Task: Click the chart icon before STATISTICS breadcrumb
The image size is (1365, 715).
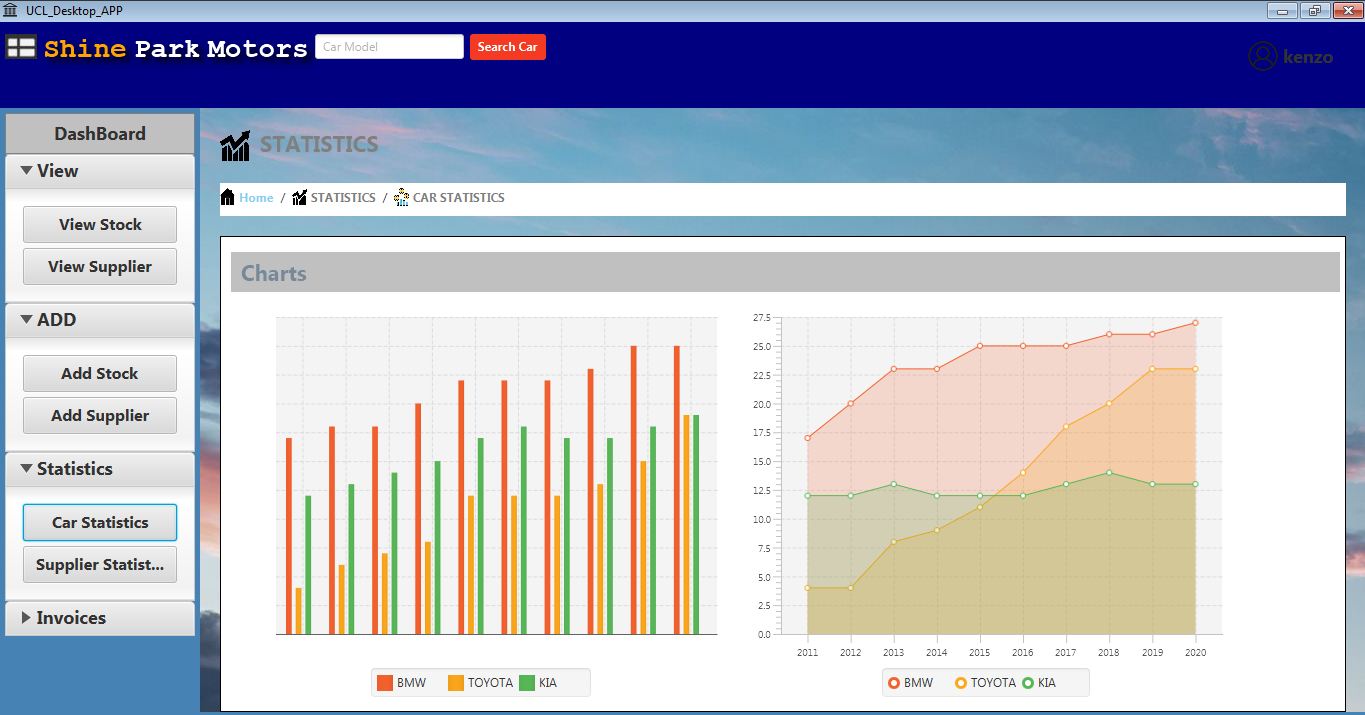Action: click(x=299, y=197)
